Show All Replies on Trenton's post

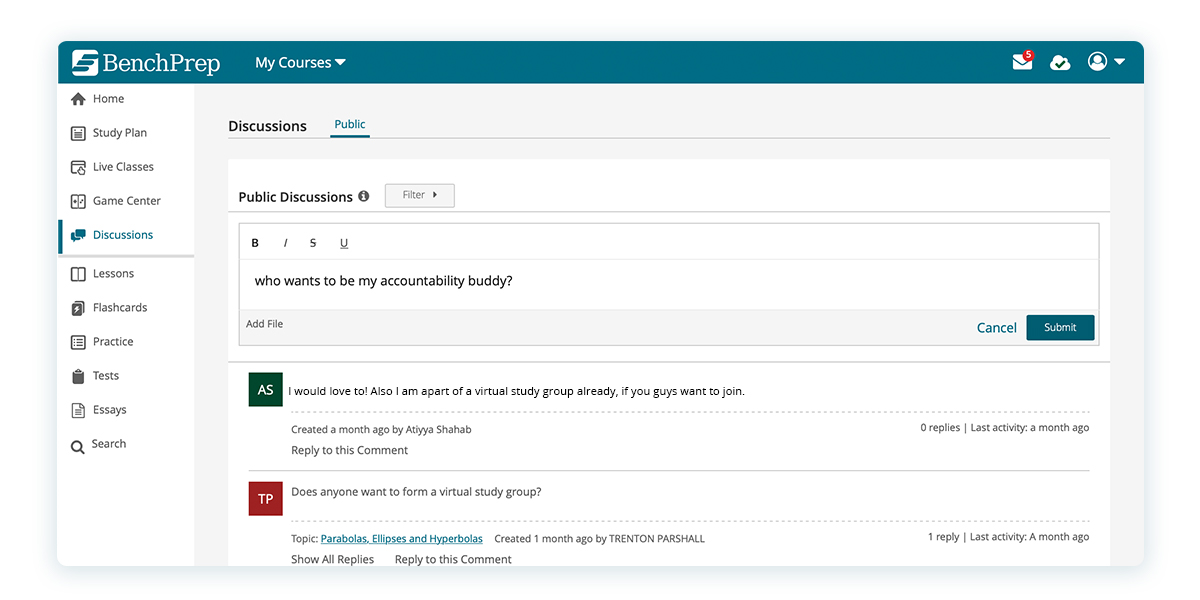[333, 560]
